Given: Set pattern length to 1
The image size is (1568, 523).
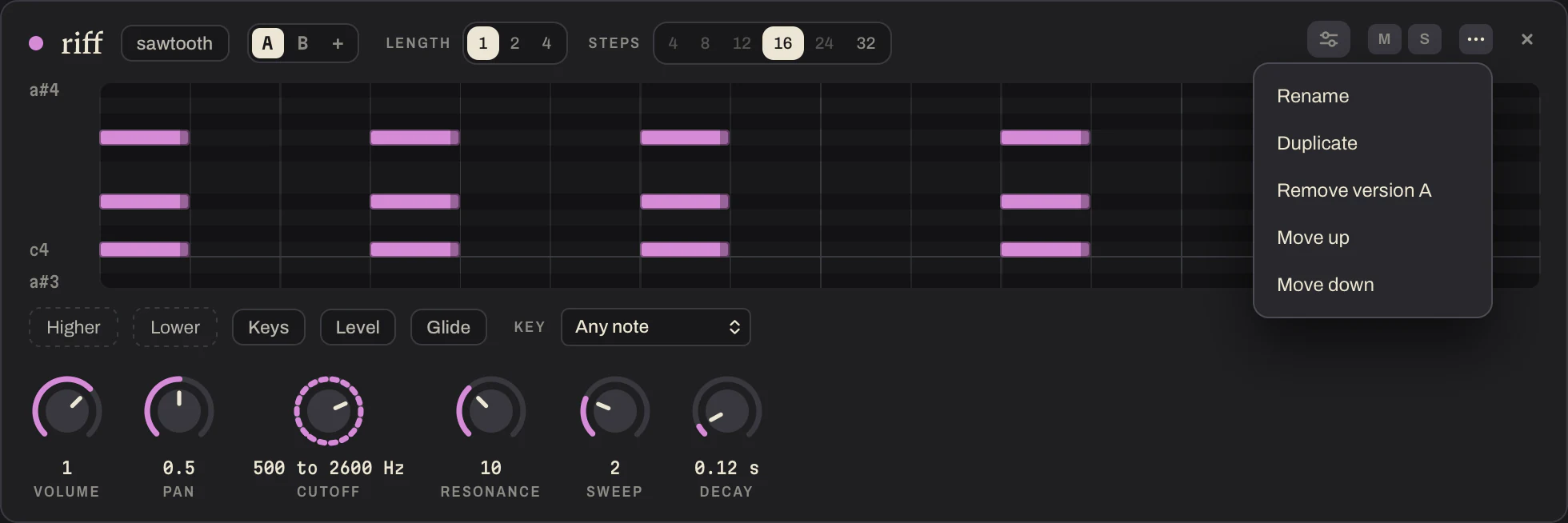Looking at the screenshot, I should coord(483,43).
